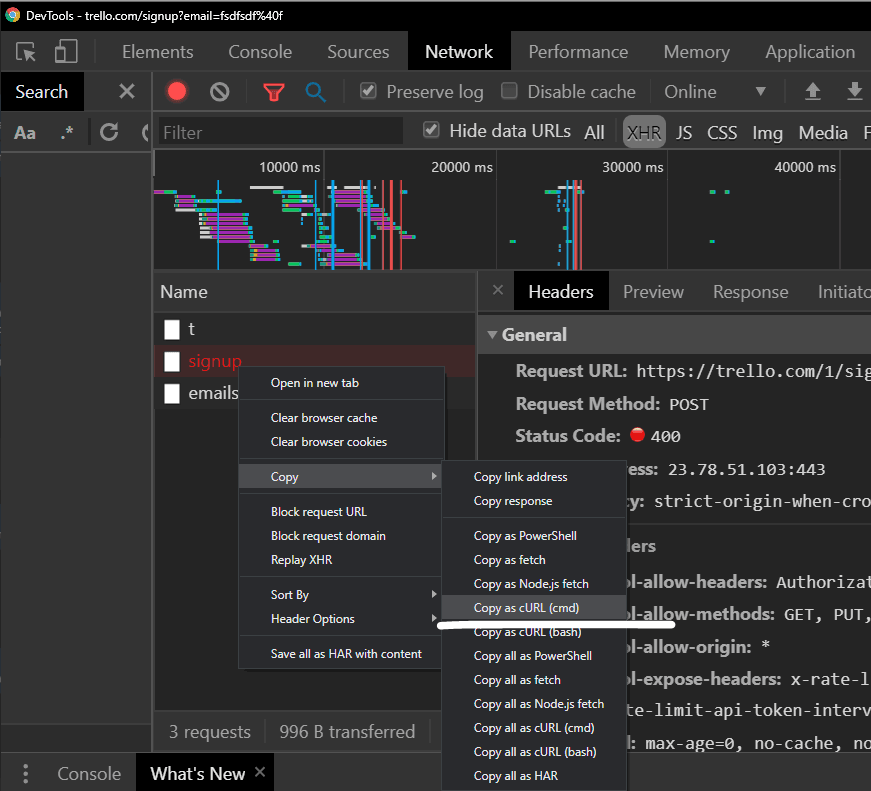Clear the network log with the circle-slash icon
The width and height of the screenshot is (871, 791).
(219, 91)
